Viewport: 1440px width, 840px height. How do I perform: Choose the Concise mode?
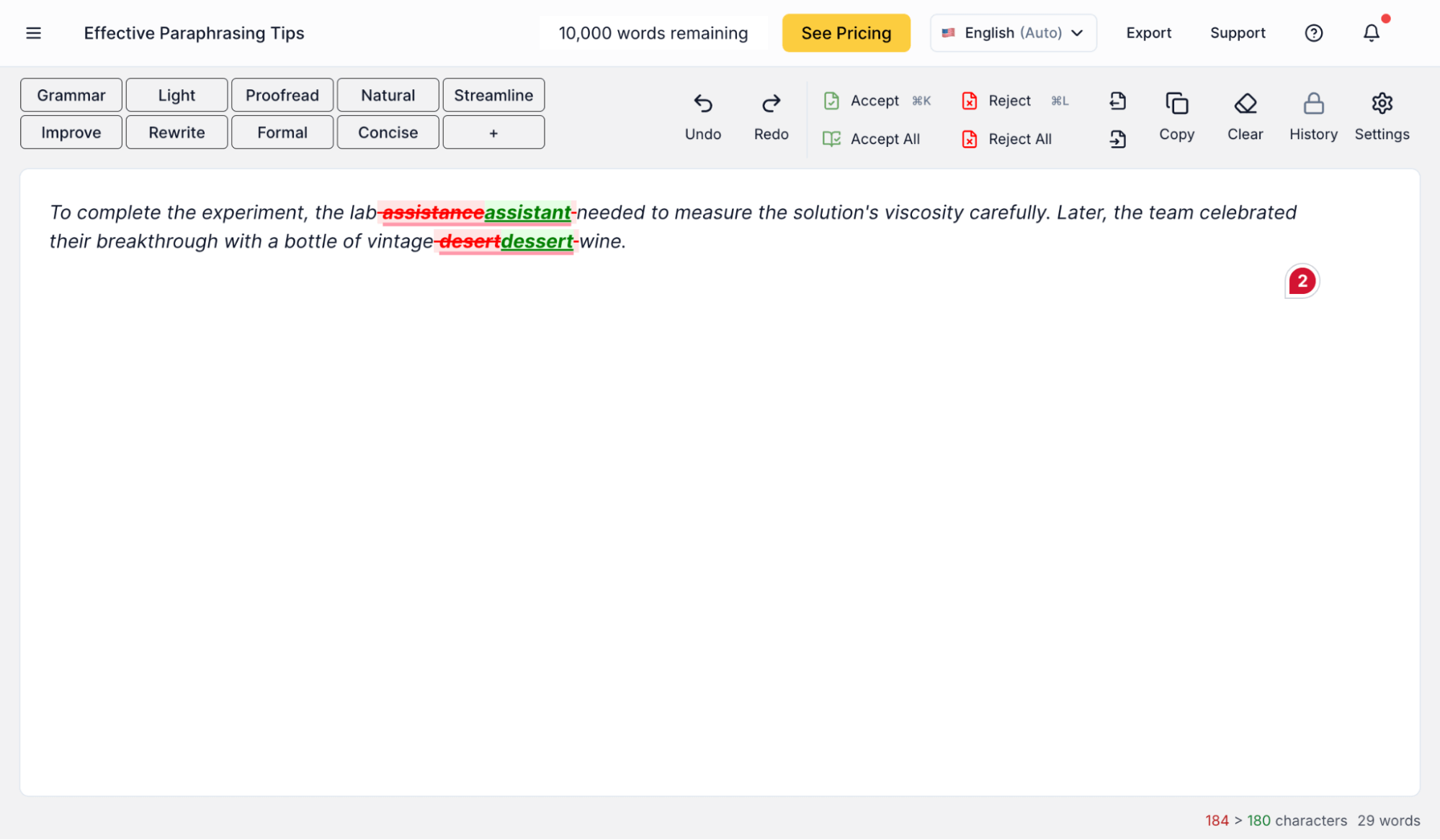[x=388, y=133]
